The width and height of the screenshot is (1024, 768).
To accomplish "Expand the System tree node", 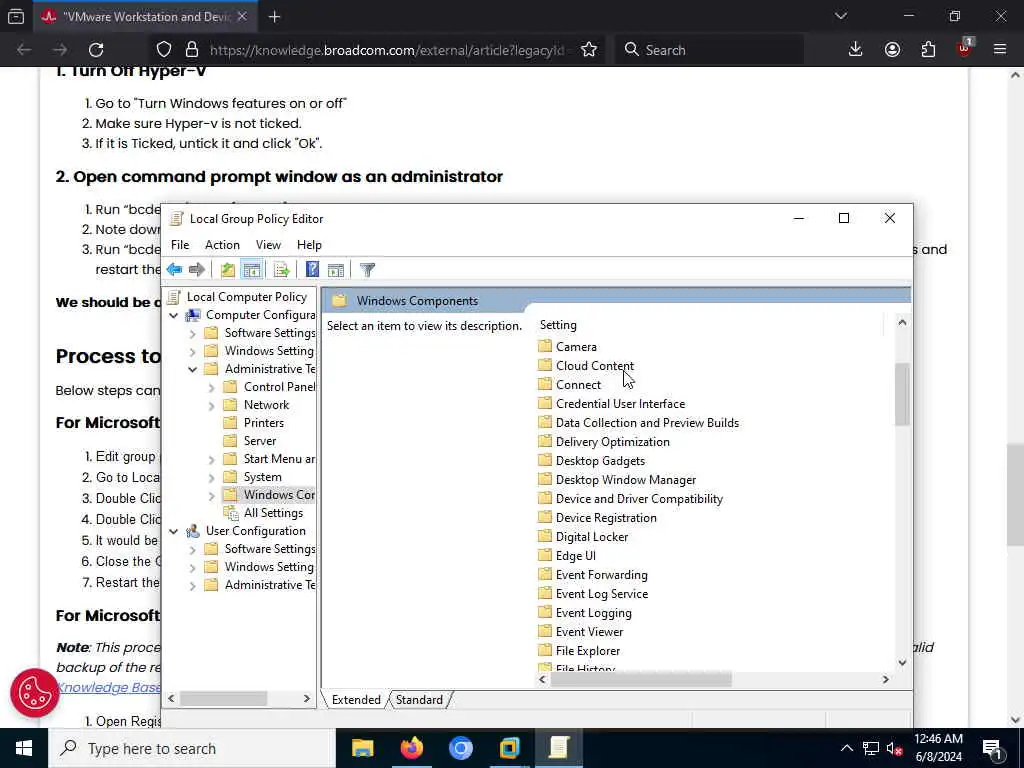I will (x=212, y=478).
